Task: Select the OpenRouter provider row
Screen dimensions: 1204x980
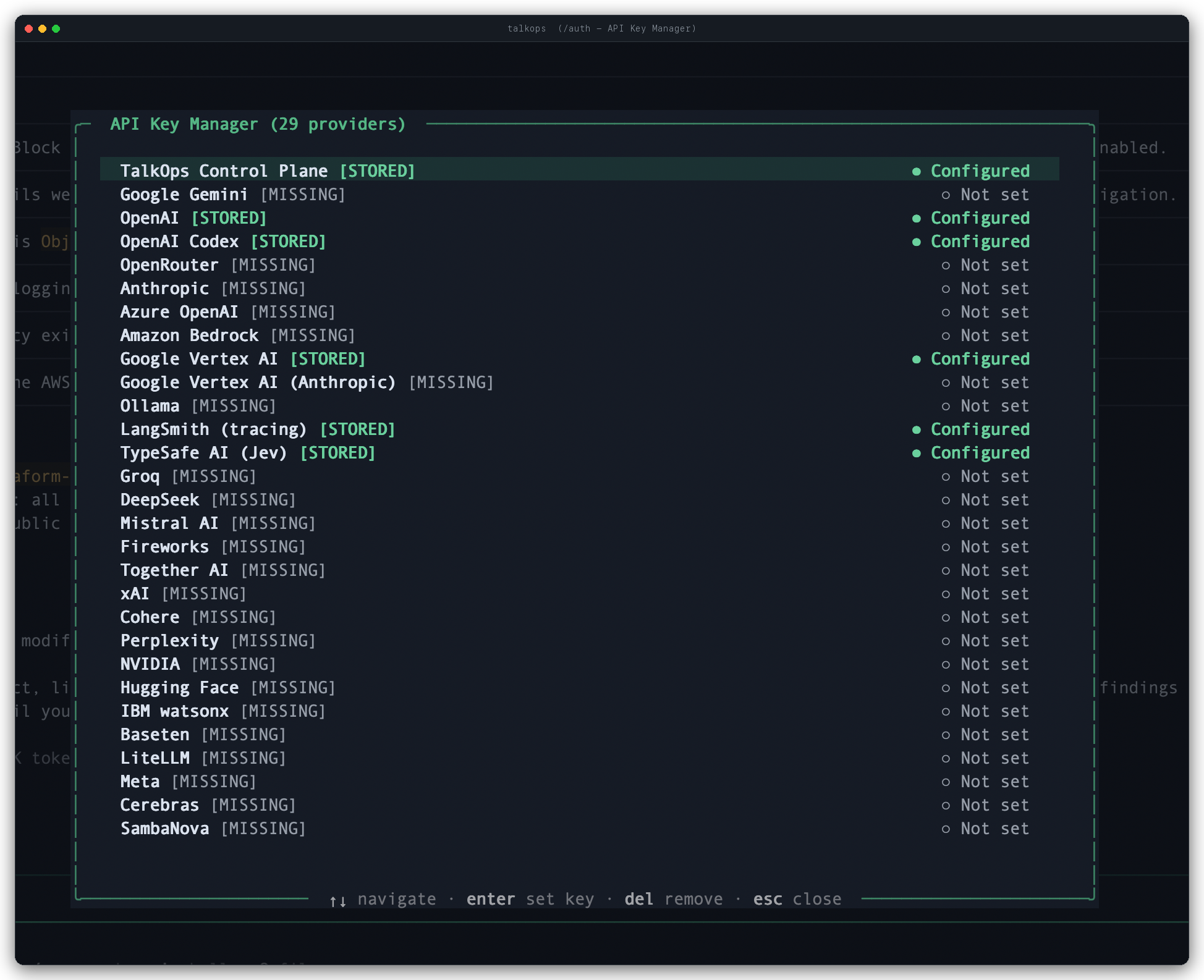Action: pyautogui.click(x=579, y=264)
